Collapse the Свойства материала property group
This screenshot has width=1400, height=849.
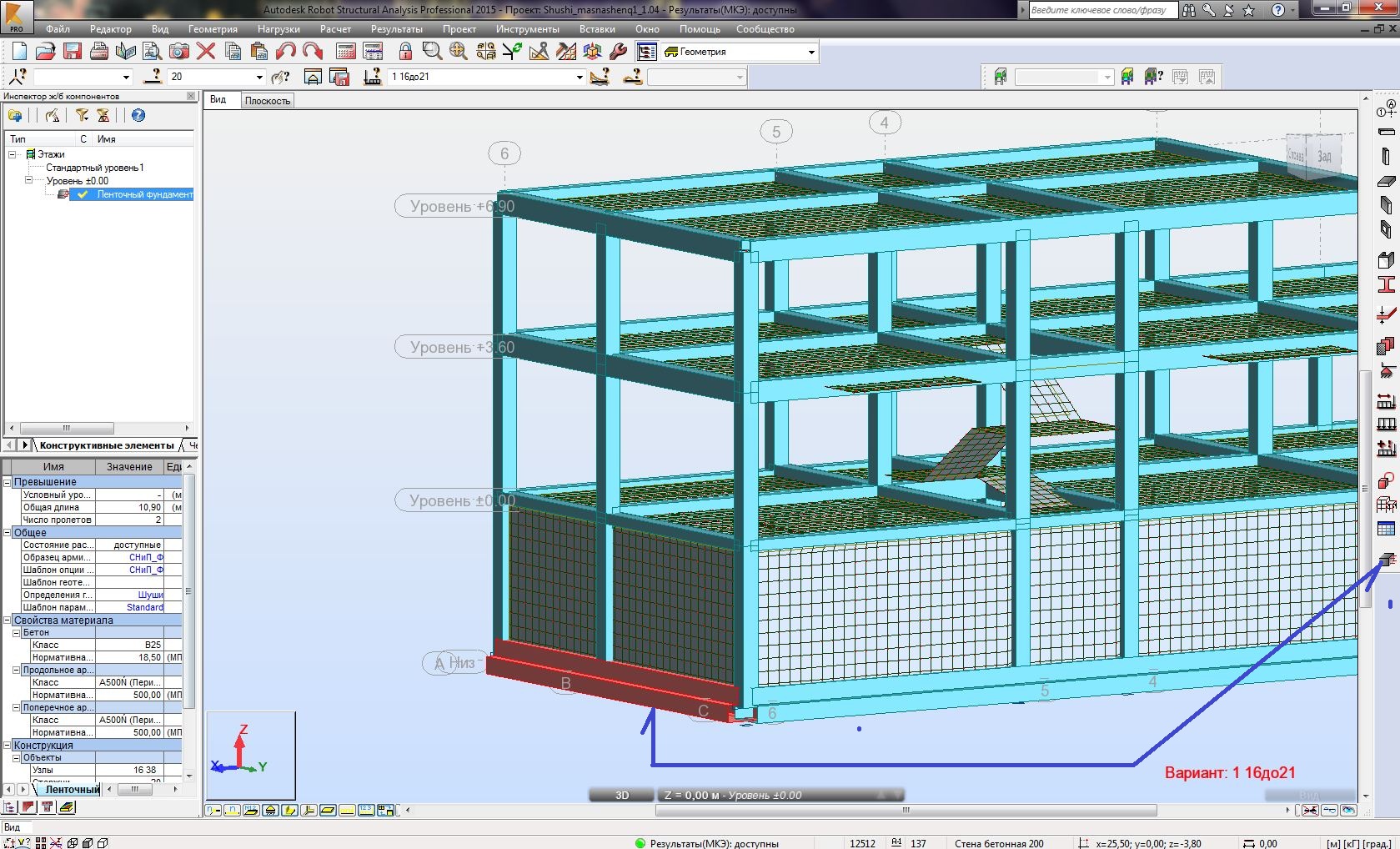(x=8, y=620)
